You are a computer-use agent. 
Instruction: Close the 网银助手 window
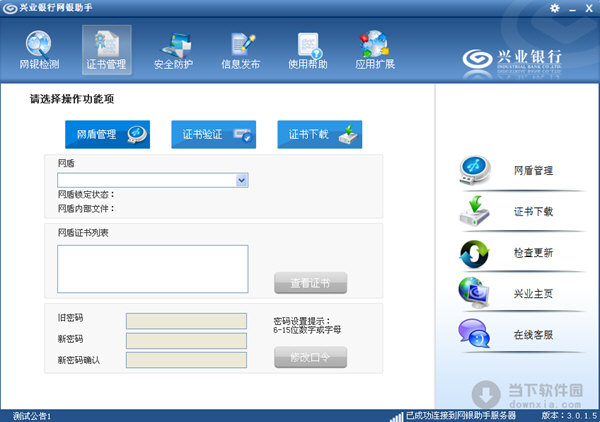(x=589, y=8)
